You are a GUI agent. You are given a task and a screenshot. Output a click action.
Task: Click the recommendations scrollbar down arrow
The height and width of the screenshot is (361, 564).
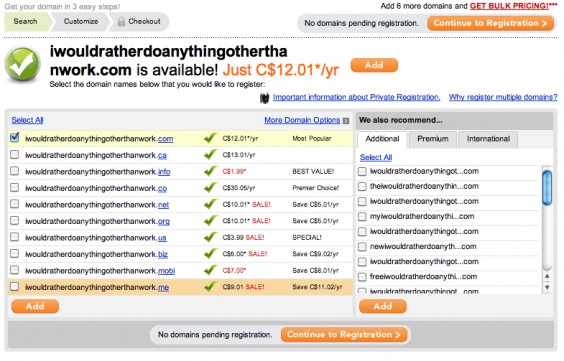coord(547,288)
